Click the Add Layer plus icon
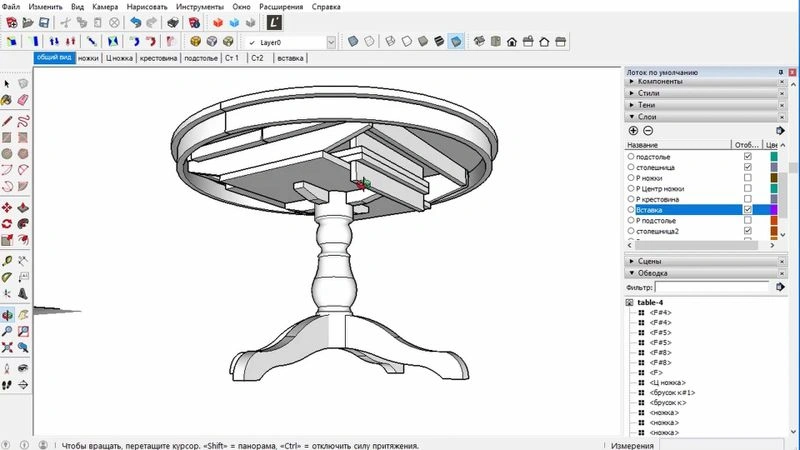Image resolution: width=800 pixels, height=450 pixels. point(633,131)
